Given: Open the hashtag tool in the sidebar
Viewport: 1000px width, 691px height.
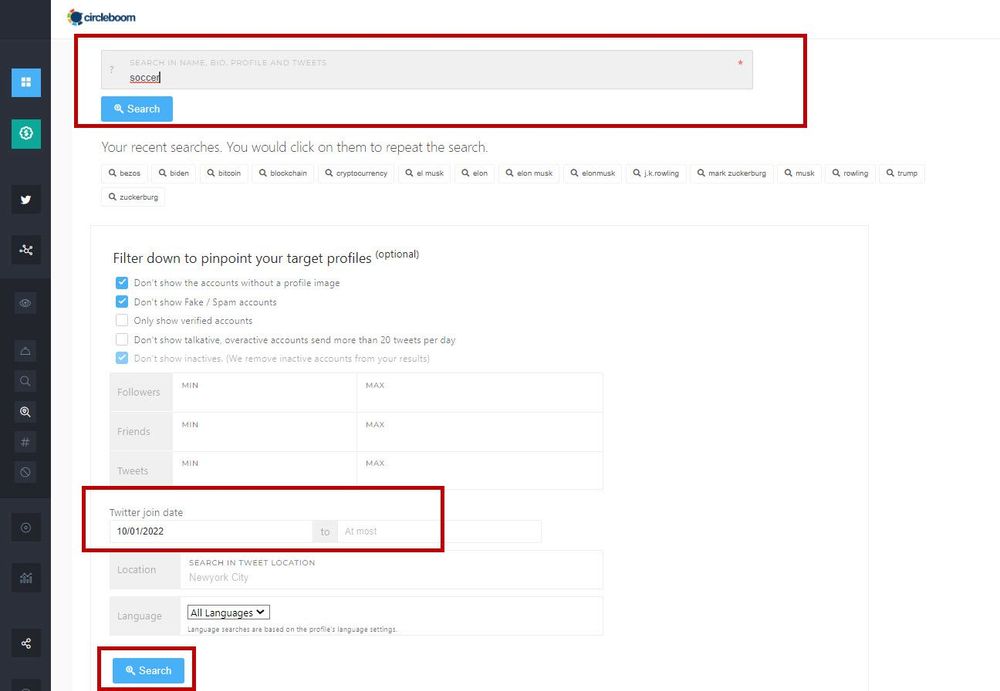Looking at the screenshot, I should tap(25, 441).
